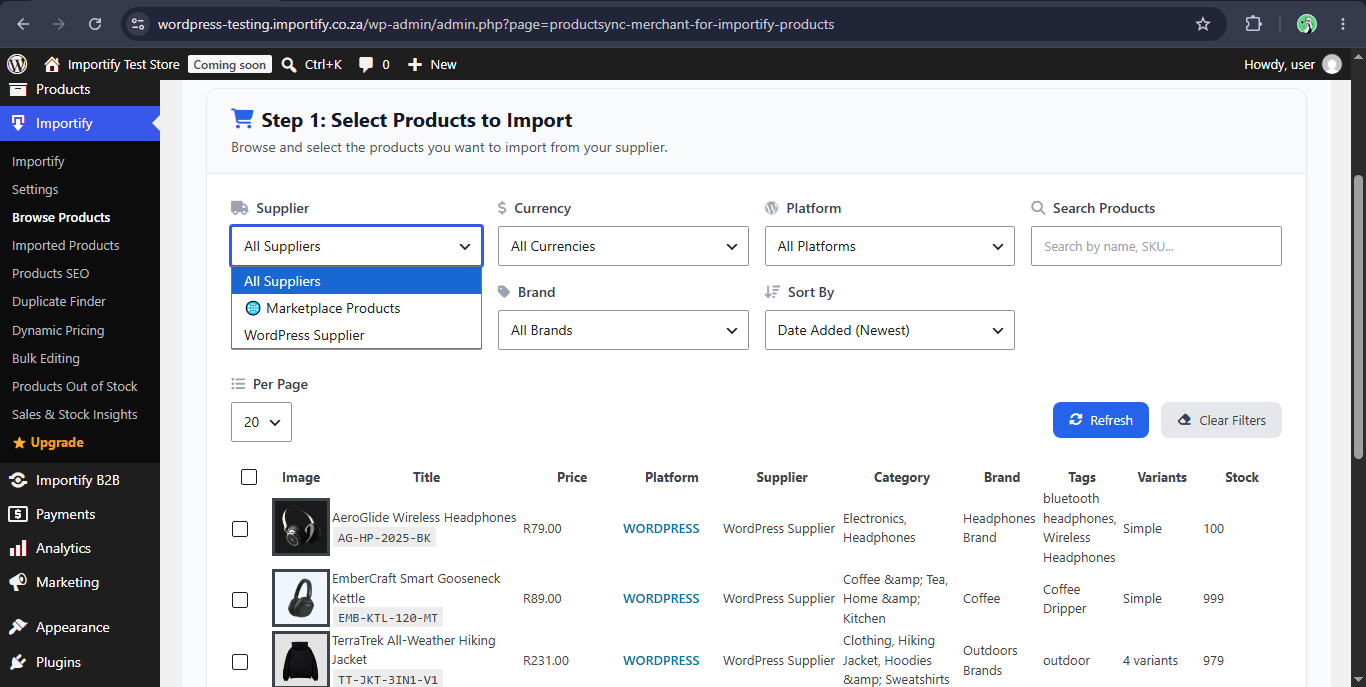
Task: Go back with the browser back arrow
Action: point(24,24)
